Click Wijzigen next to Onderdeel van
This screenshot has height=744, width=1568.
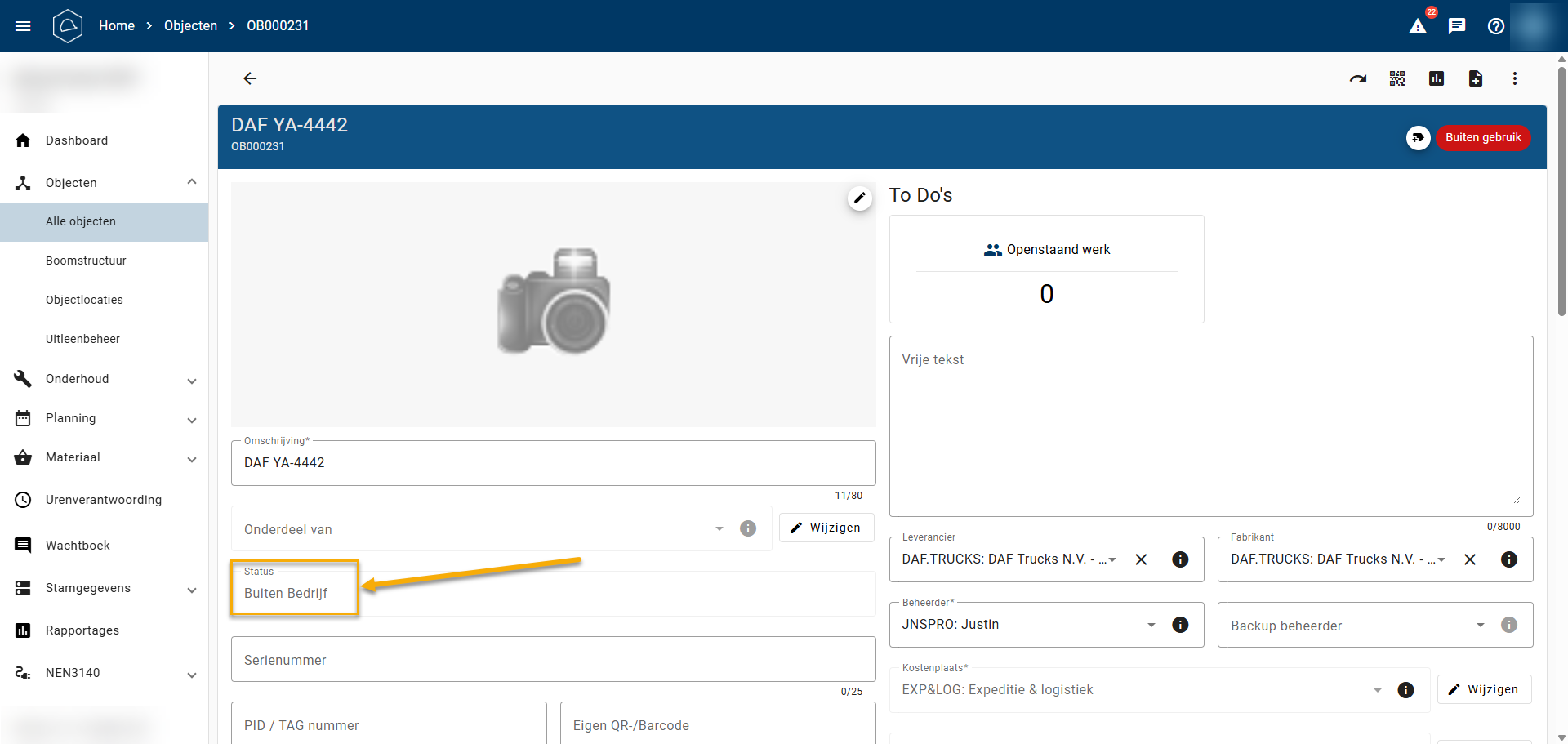[x=826, y=528]
